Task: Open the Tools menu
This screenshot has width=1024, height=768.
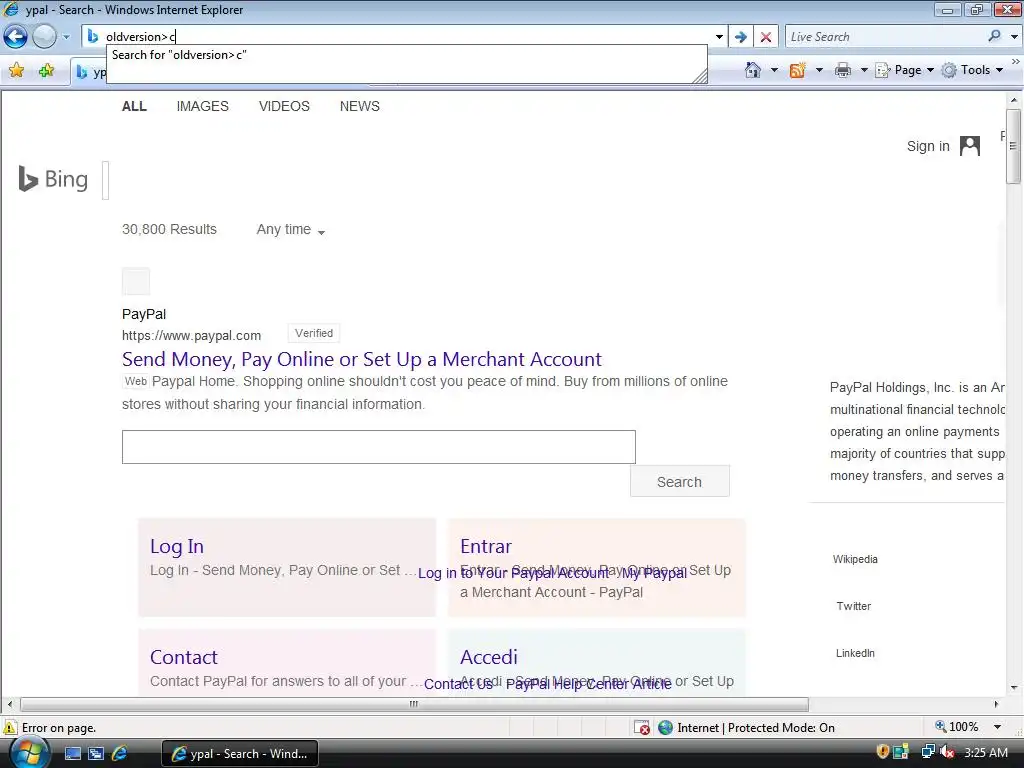Action: coord(972,70)
